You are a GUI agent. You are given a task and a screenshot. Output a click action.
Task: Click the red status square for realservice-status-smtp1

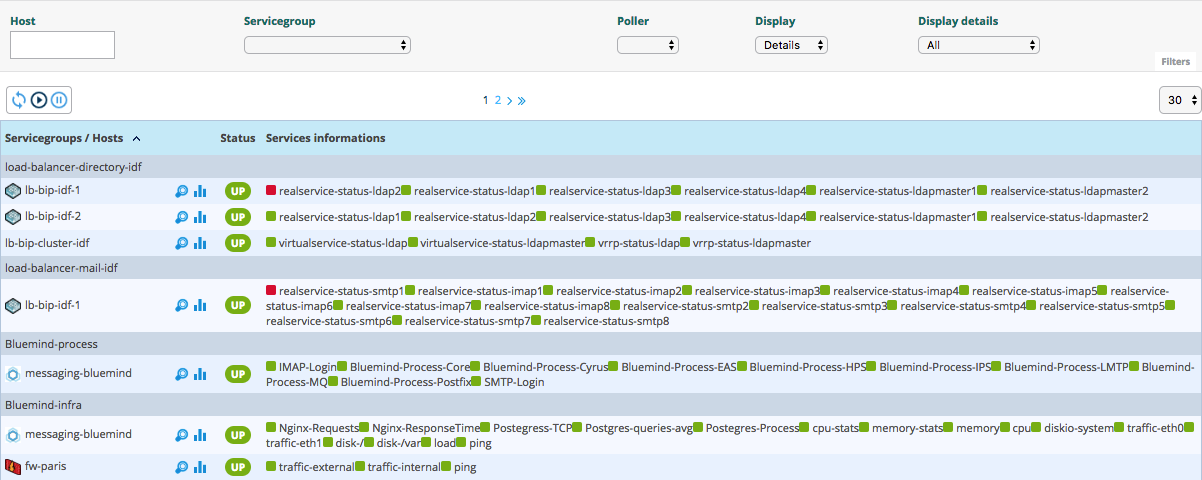pyautogui.click(x=271, y=290)
